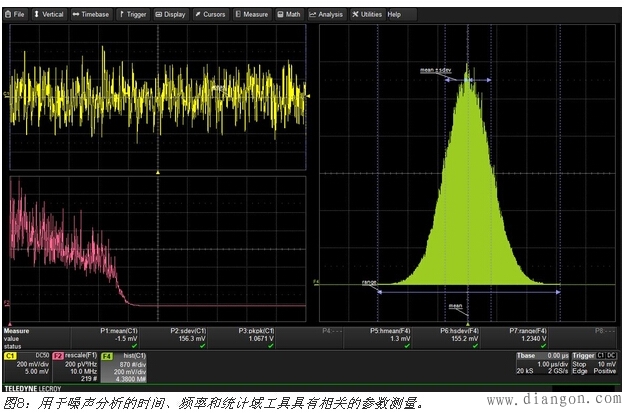This screenshot has height=413, width=627.
Task: Open the Display menu
Action: (171, 15)
